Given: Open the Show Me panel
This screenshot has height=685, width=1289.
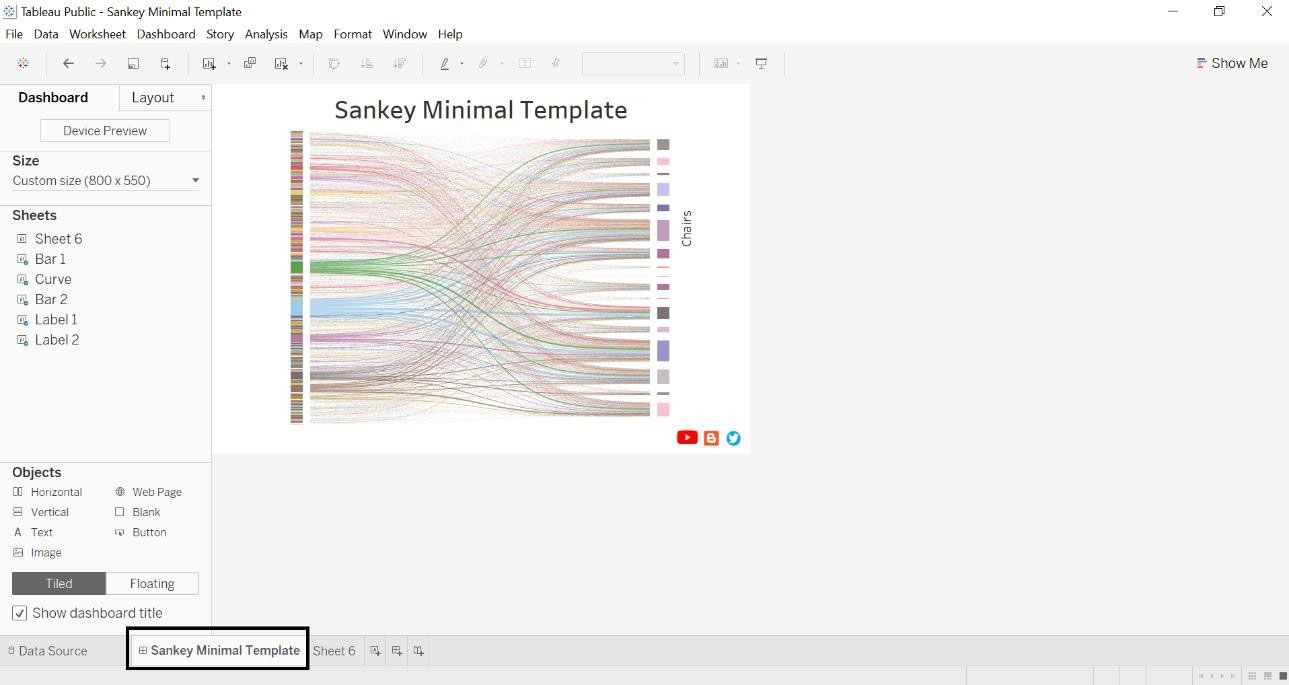Looking at the screenshot, I should pyautogui.click(x=1232, y=63).
